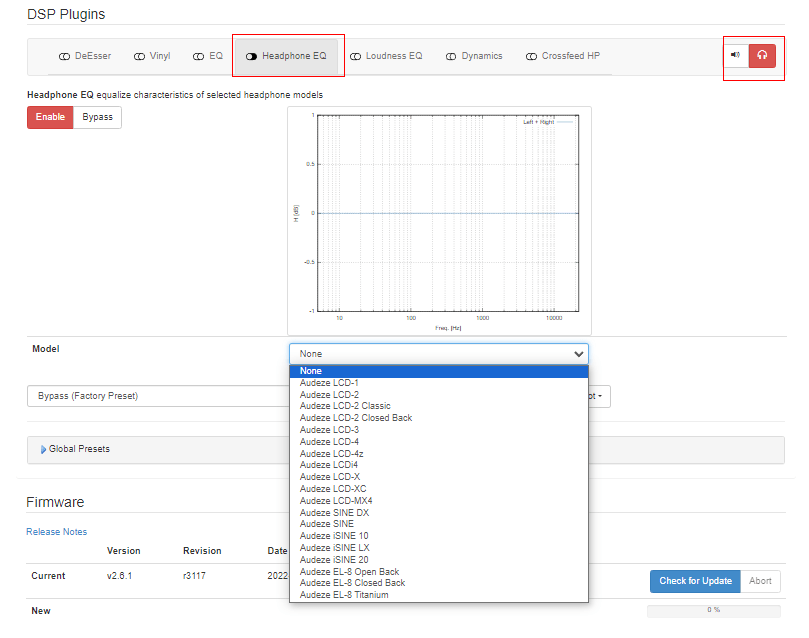Open the Crossfeed HP tab
Screen dimensions: 809x638
[x=563, y=56]
